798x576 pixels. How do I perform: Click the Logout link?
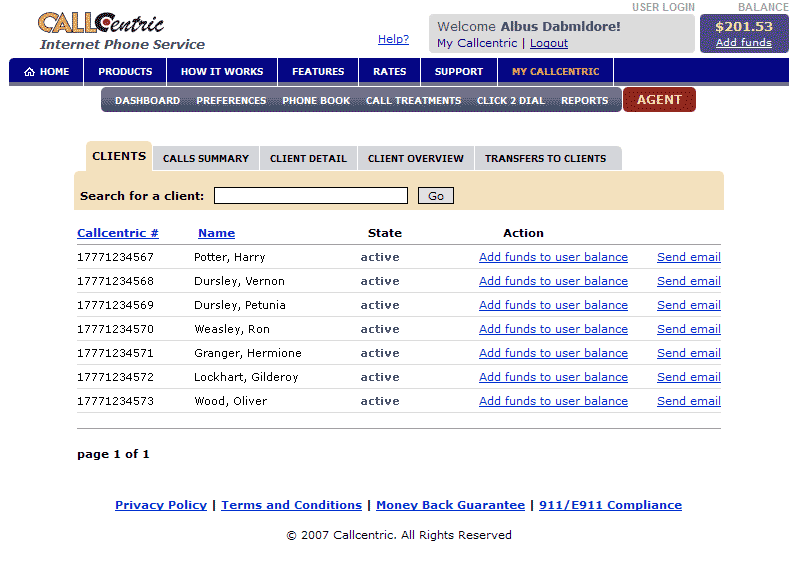549,43
